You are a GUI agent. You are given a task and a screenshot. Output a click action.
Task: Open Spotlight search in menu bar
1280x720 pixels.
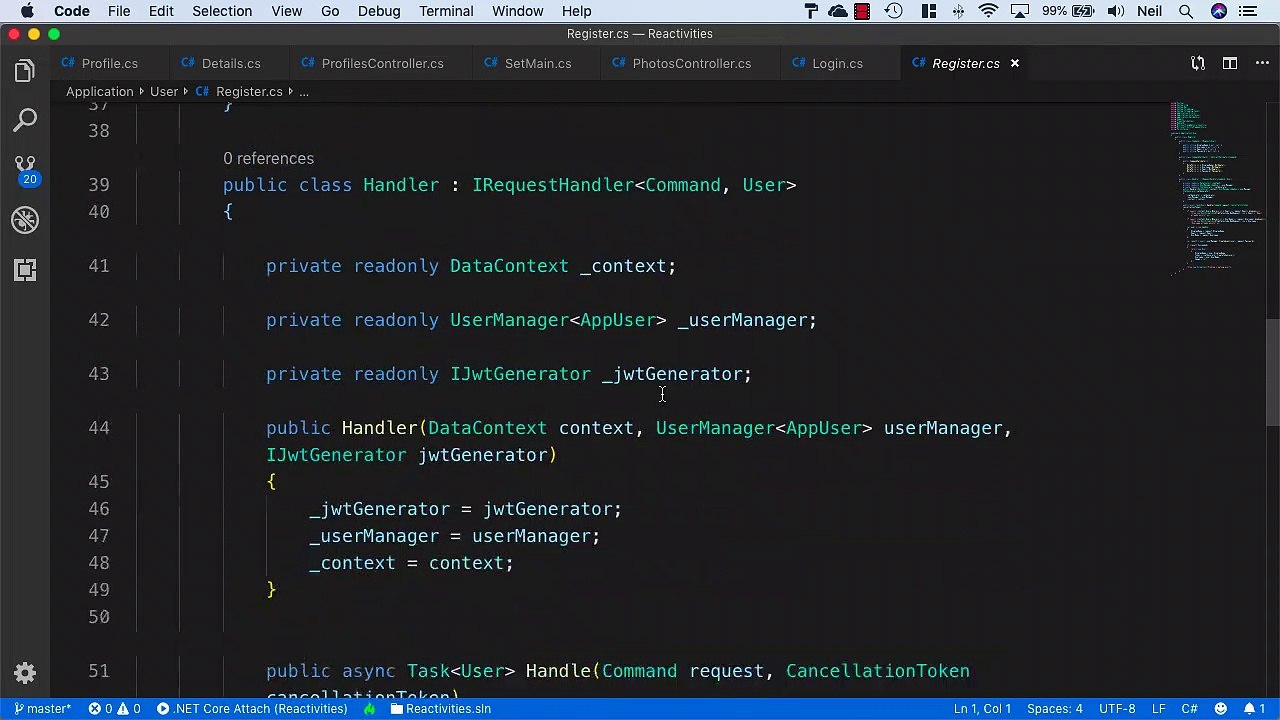coord(1186,11)
